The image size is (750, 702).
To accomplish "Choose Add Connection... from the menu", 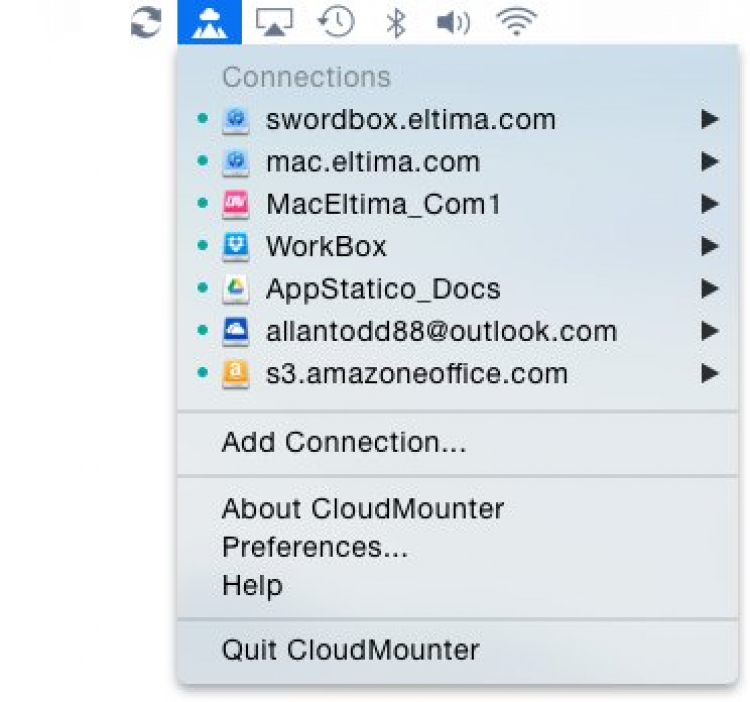I will coord(458,442).
